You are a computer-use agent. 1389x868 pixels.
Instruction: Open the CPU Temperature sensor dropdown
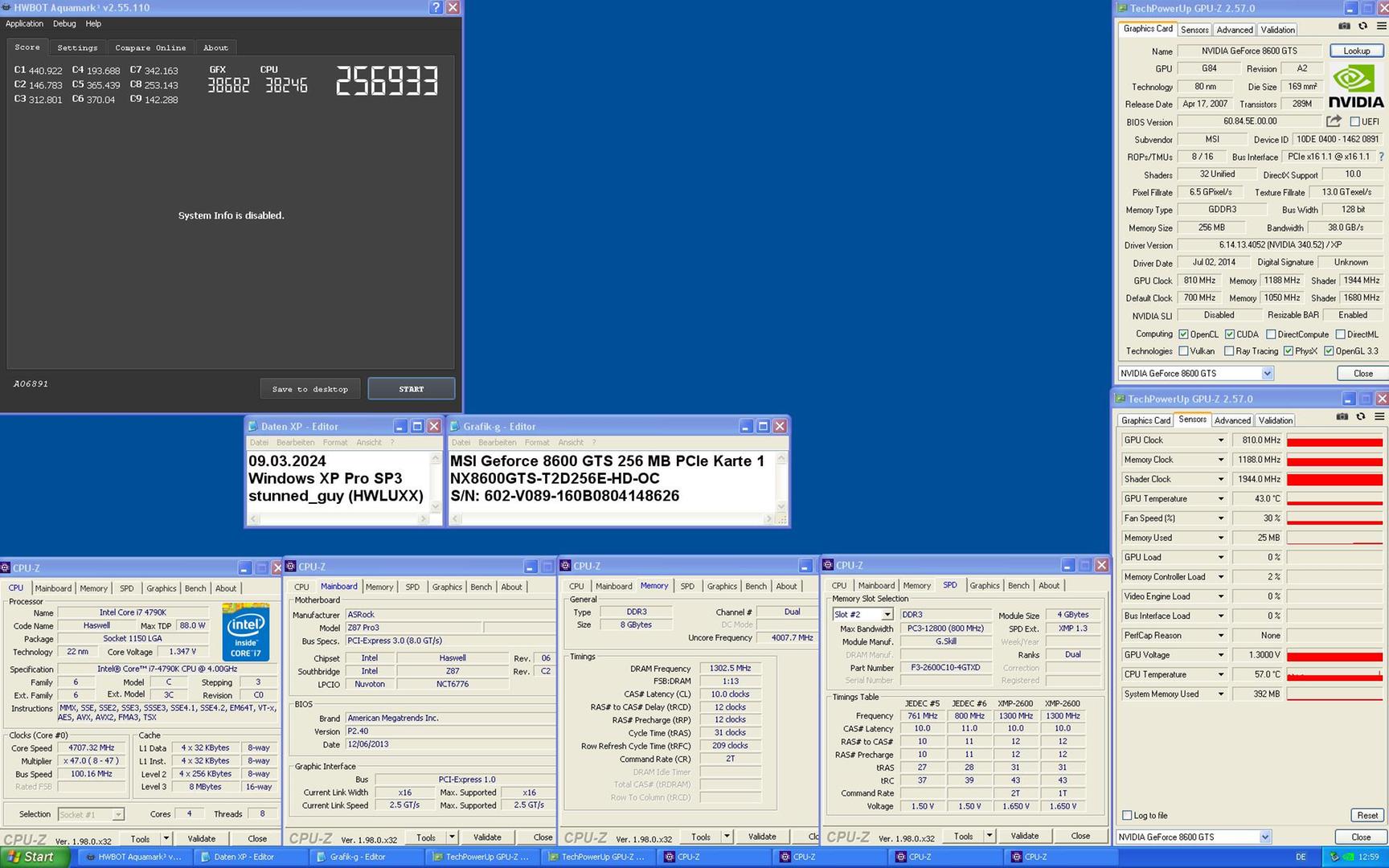(1220, 674)
